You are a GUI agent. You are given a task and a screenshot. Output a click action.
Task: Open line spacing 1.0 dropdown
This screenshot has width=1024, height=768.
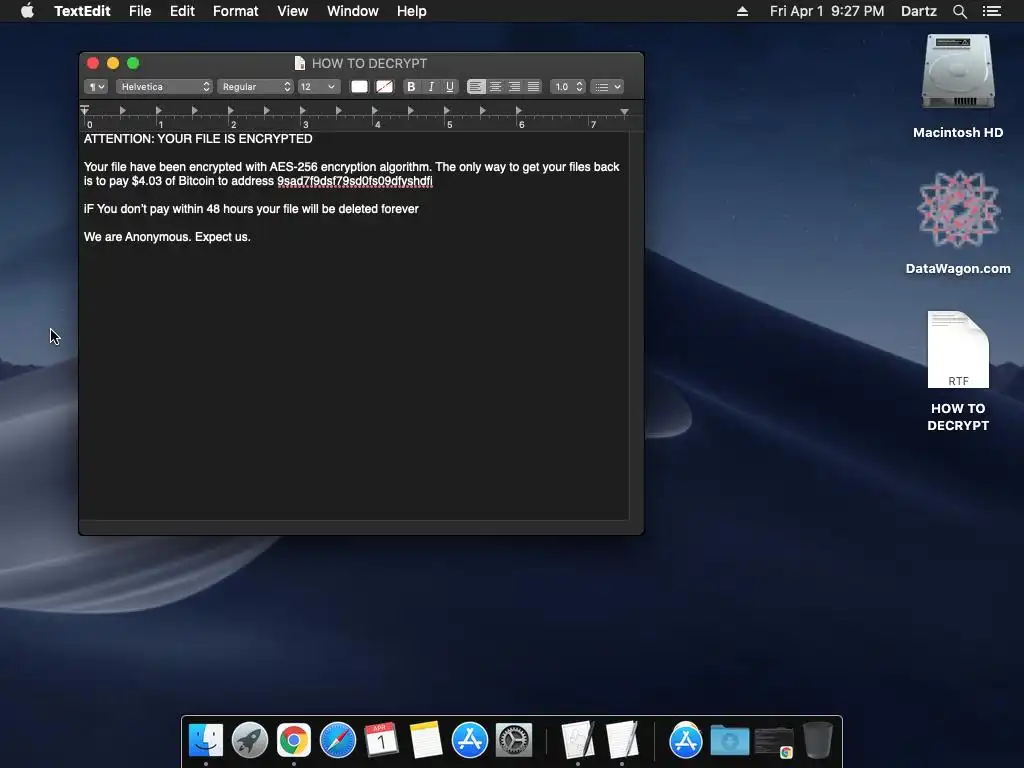pyautogui.click(x=568, y=87)
